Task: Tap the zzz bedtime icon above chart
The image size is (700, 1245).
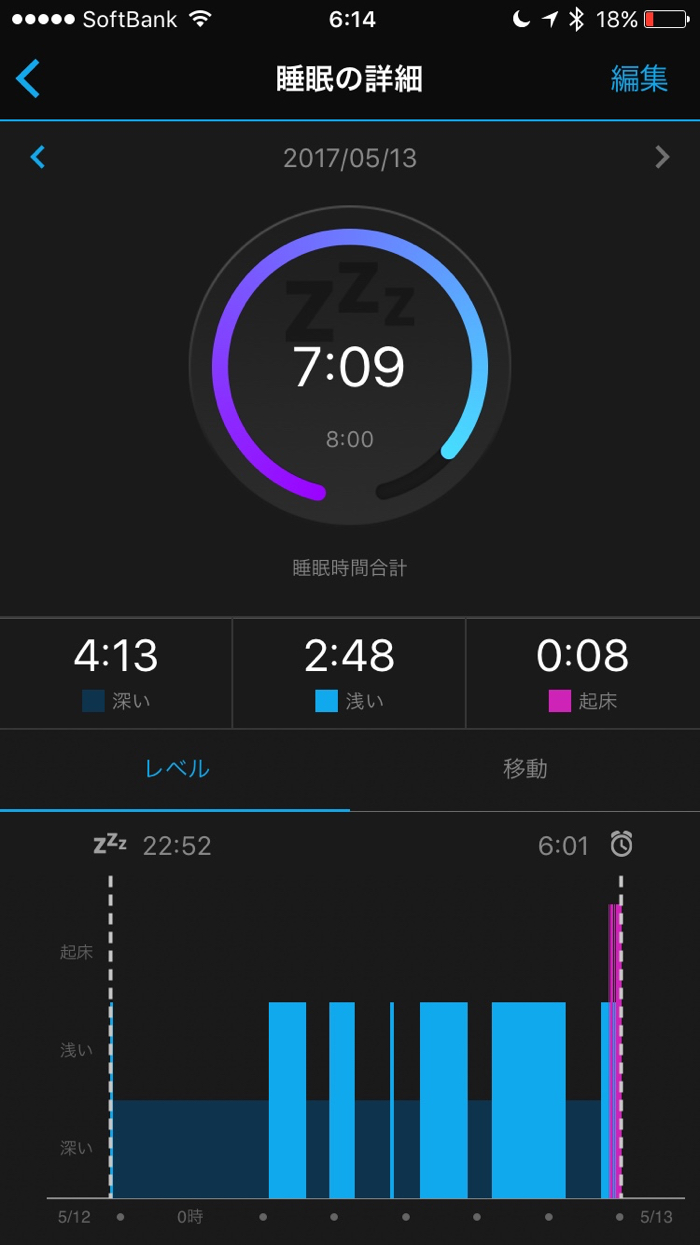Action: pos(110,845)
